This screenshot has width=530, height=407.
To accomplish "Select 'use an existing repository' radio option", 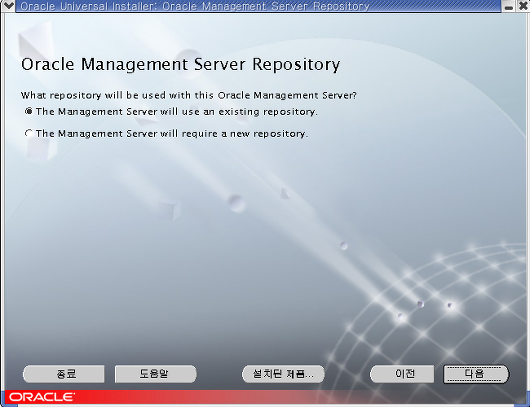I will pos(29,112).
